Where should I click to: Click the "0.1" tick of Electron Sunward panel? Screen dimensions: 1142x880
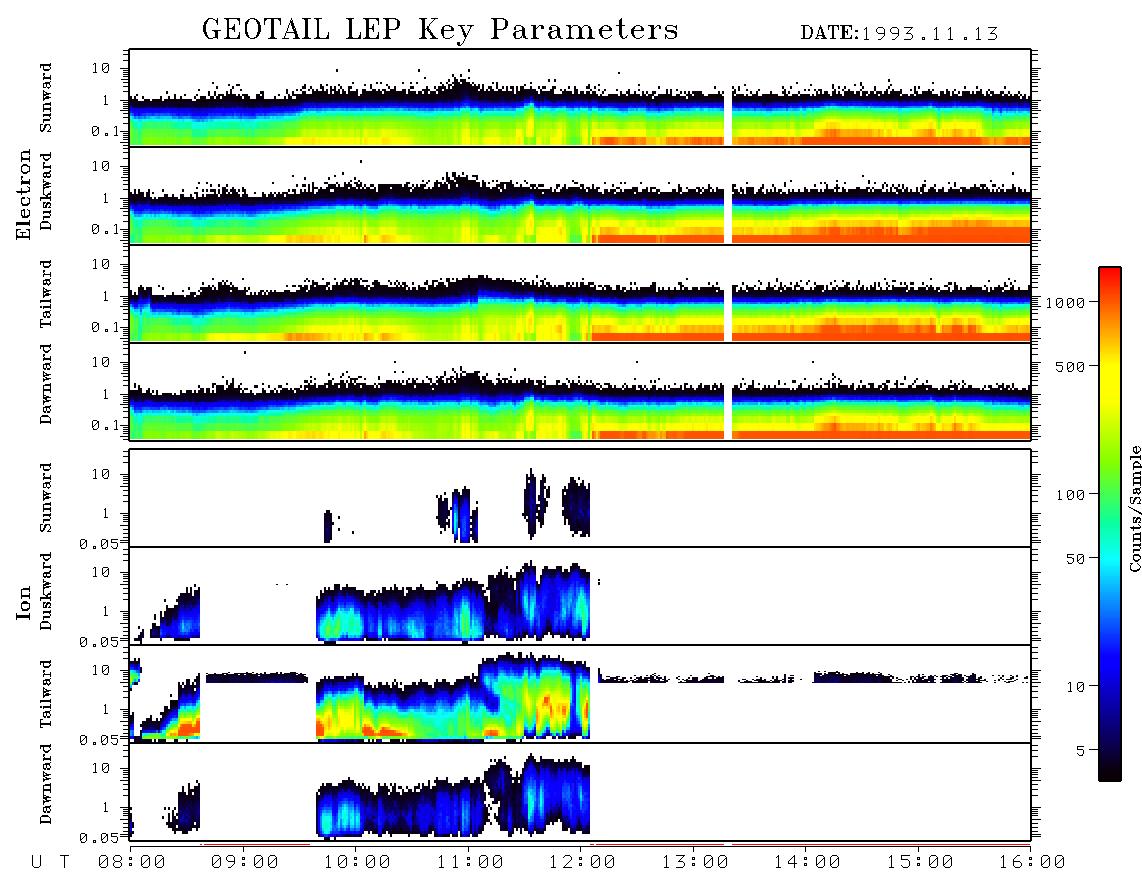(104, 131)
